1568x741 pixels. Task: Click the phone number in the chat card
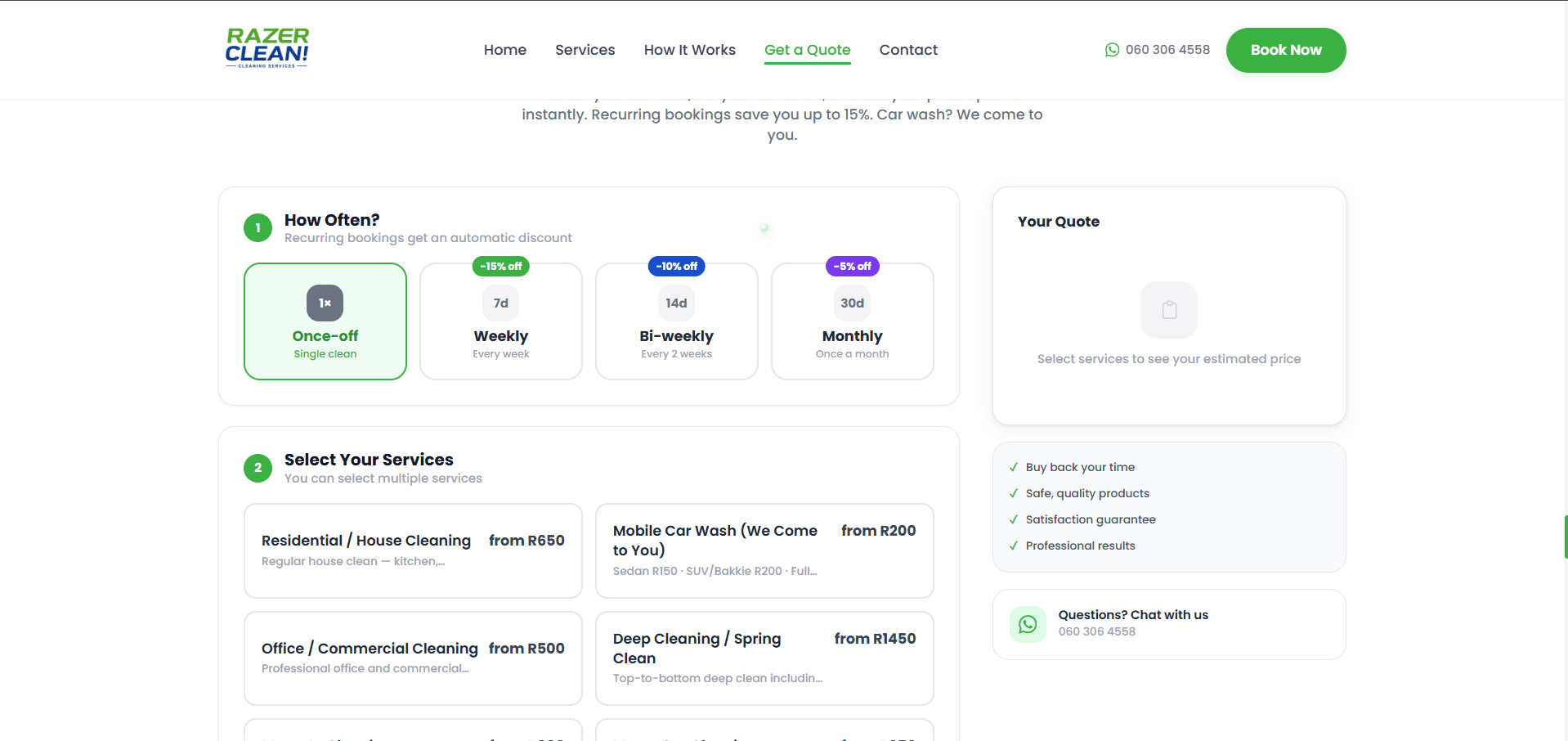tap(1097, 631)
